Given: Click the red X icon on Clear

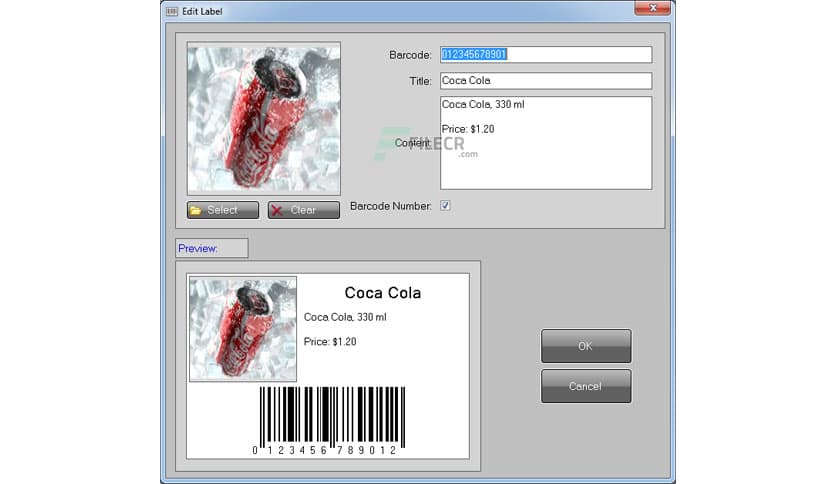Looking at the screenshot, I should [277, 210].
